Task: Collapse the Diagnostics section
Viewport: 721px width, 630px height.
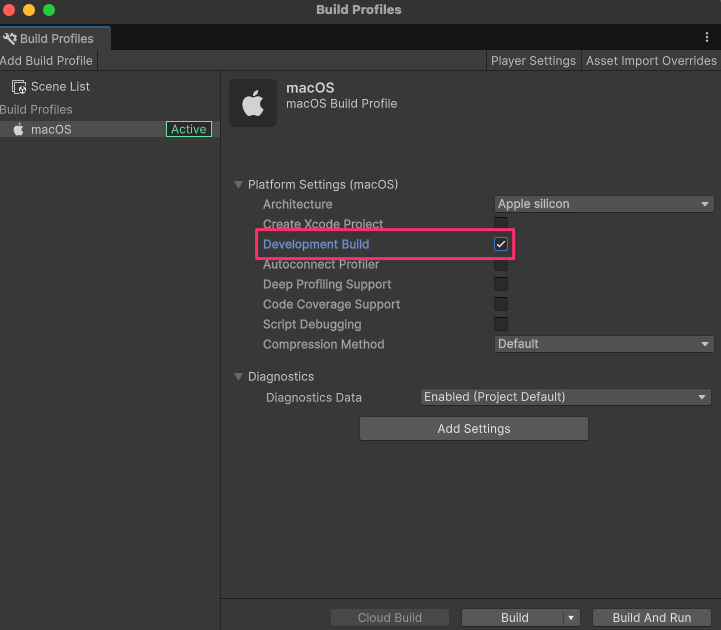Action: pos(238,377)
